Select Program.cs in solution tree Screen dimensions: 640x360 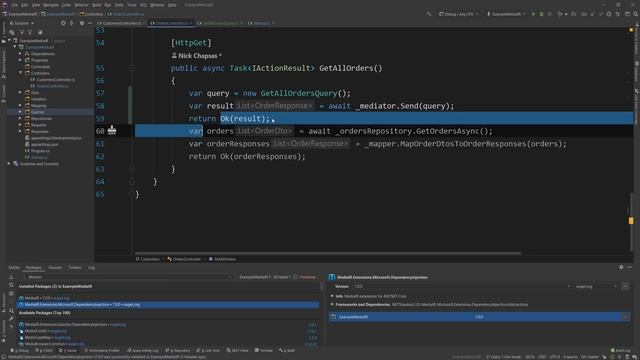coord(40,151)
